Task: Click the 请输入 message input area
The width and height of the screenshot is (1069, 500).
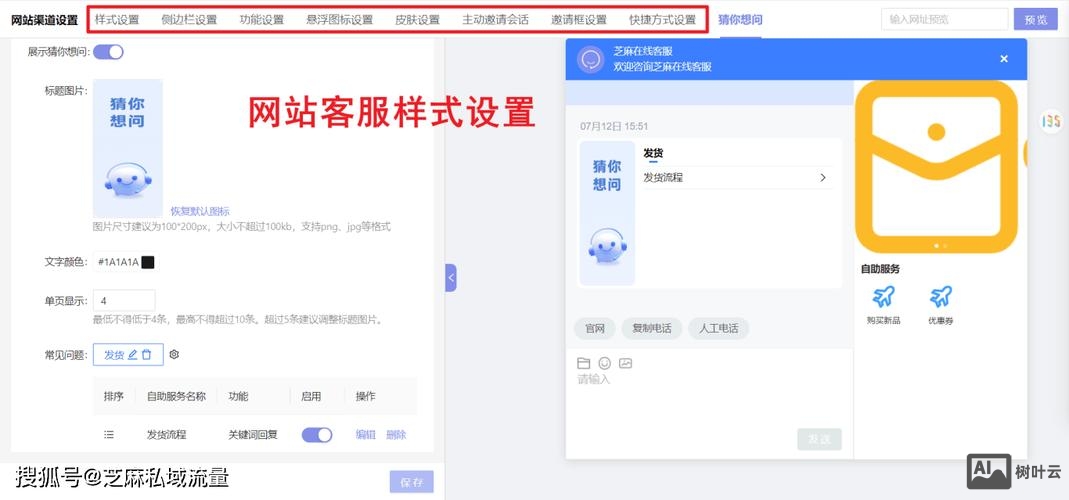Action: [709, 399]
